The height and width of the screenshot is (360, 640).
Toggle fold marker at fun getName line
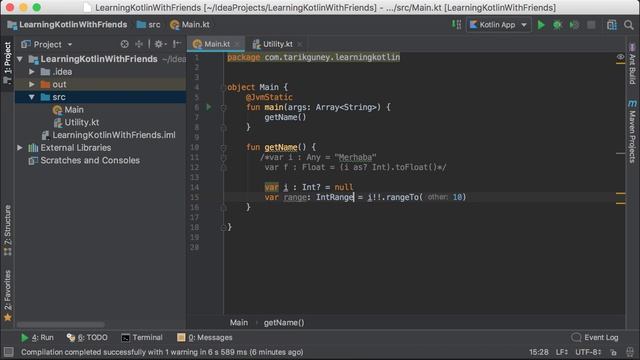tap(223, 147)
